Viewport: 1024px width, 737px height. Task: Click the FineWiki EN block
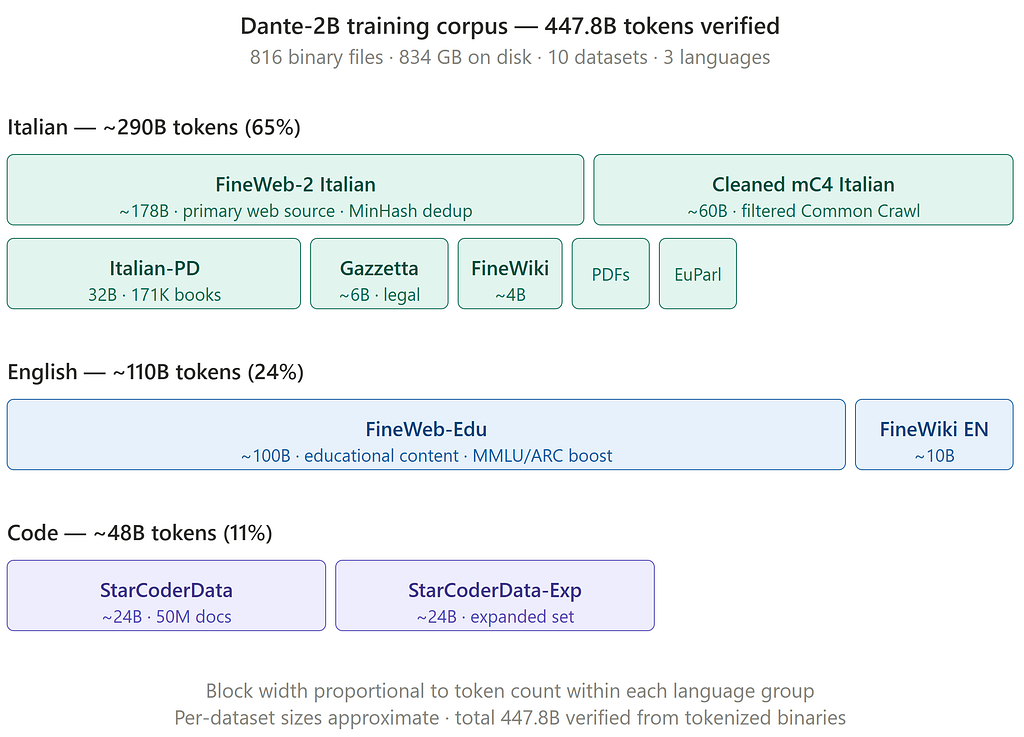point(935,435)
